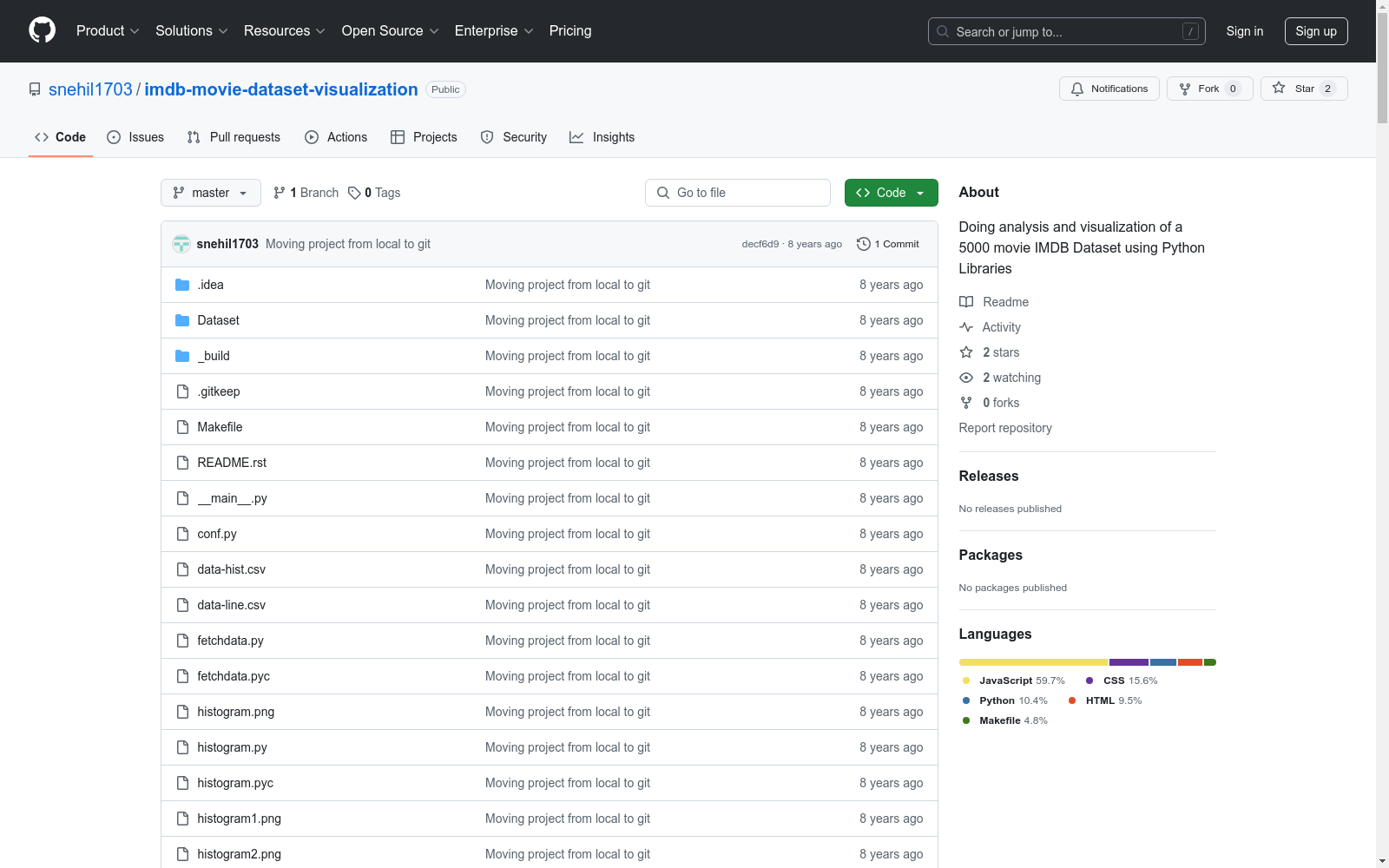Click the HTML 9.5% language entry
The width and height of the screenshot is (1389, 868).
point(1105,700)
